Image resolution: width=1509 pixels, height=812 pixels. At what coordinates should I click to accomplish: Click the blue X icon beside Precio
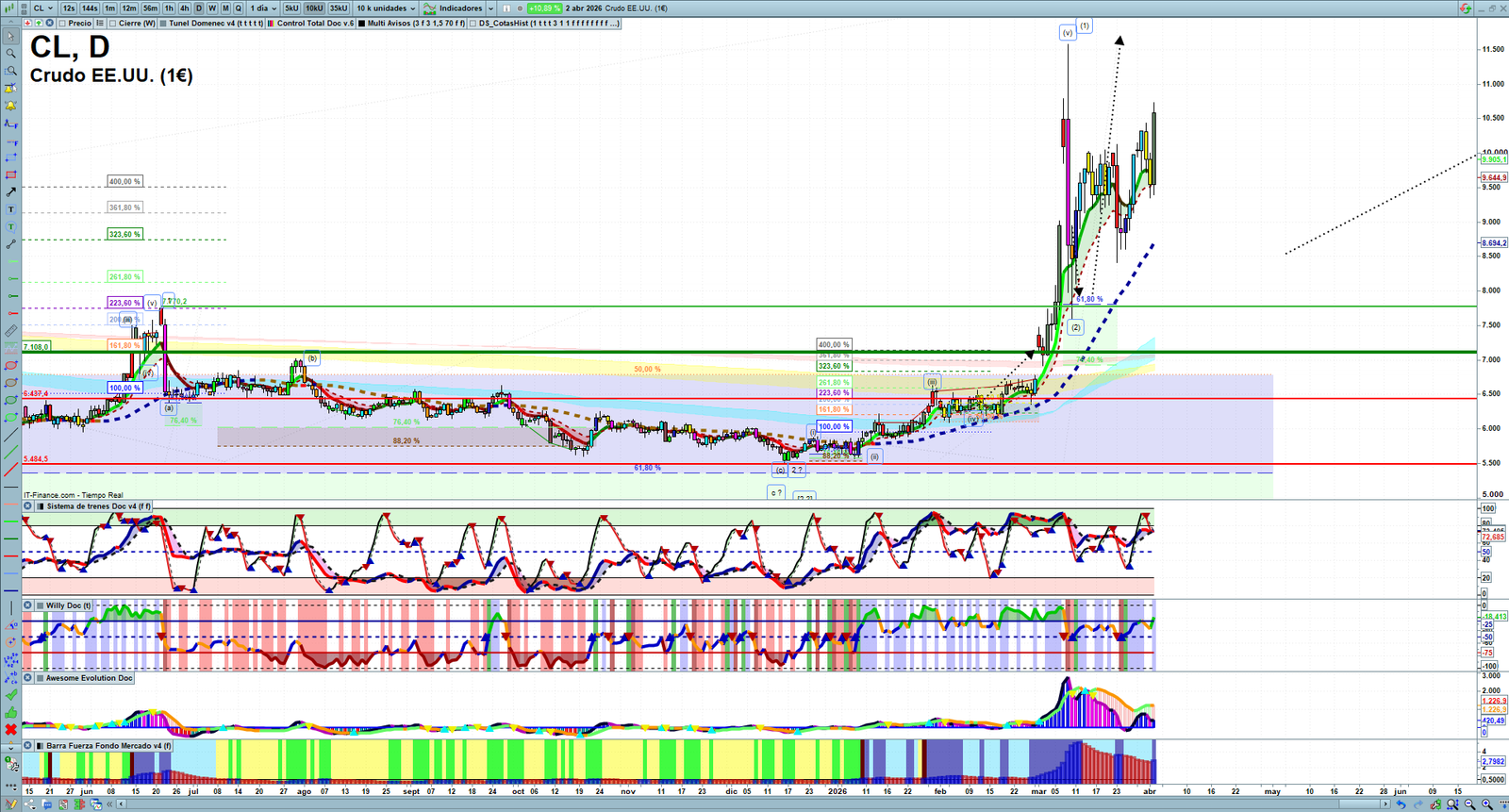click(49, 24)
